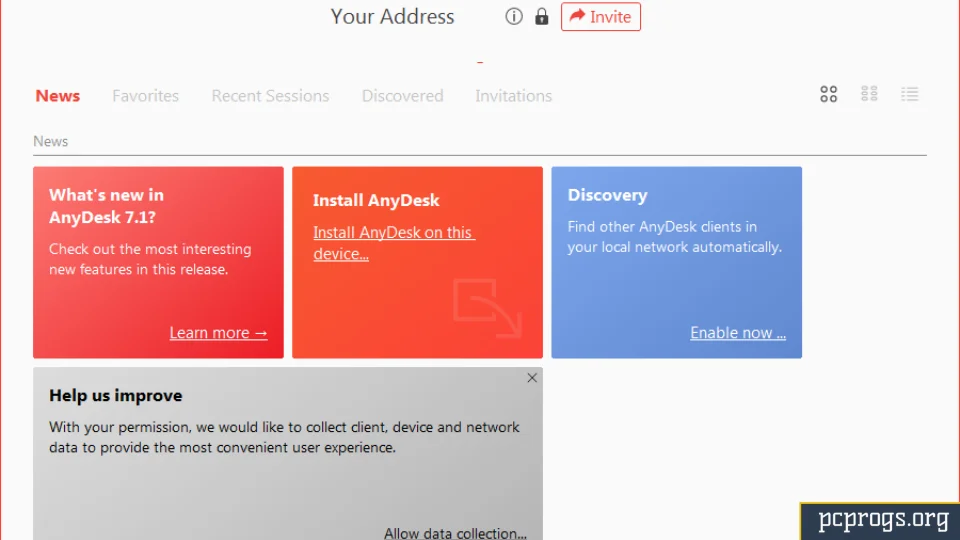Switch to large tile view icon
Screen dimensions: 960x540
(828, 94)
